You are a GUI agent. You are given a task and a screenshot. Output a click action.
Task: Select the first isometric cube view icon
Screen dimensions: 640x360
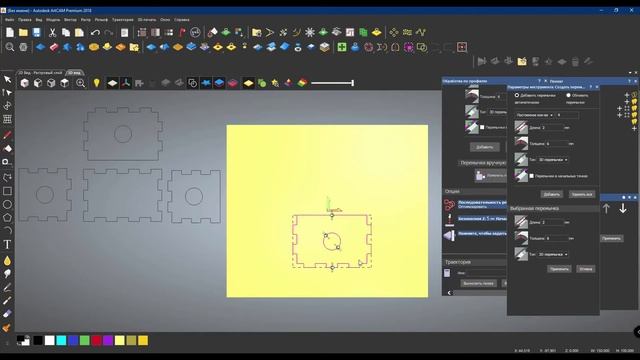[24, 83]
